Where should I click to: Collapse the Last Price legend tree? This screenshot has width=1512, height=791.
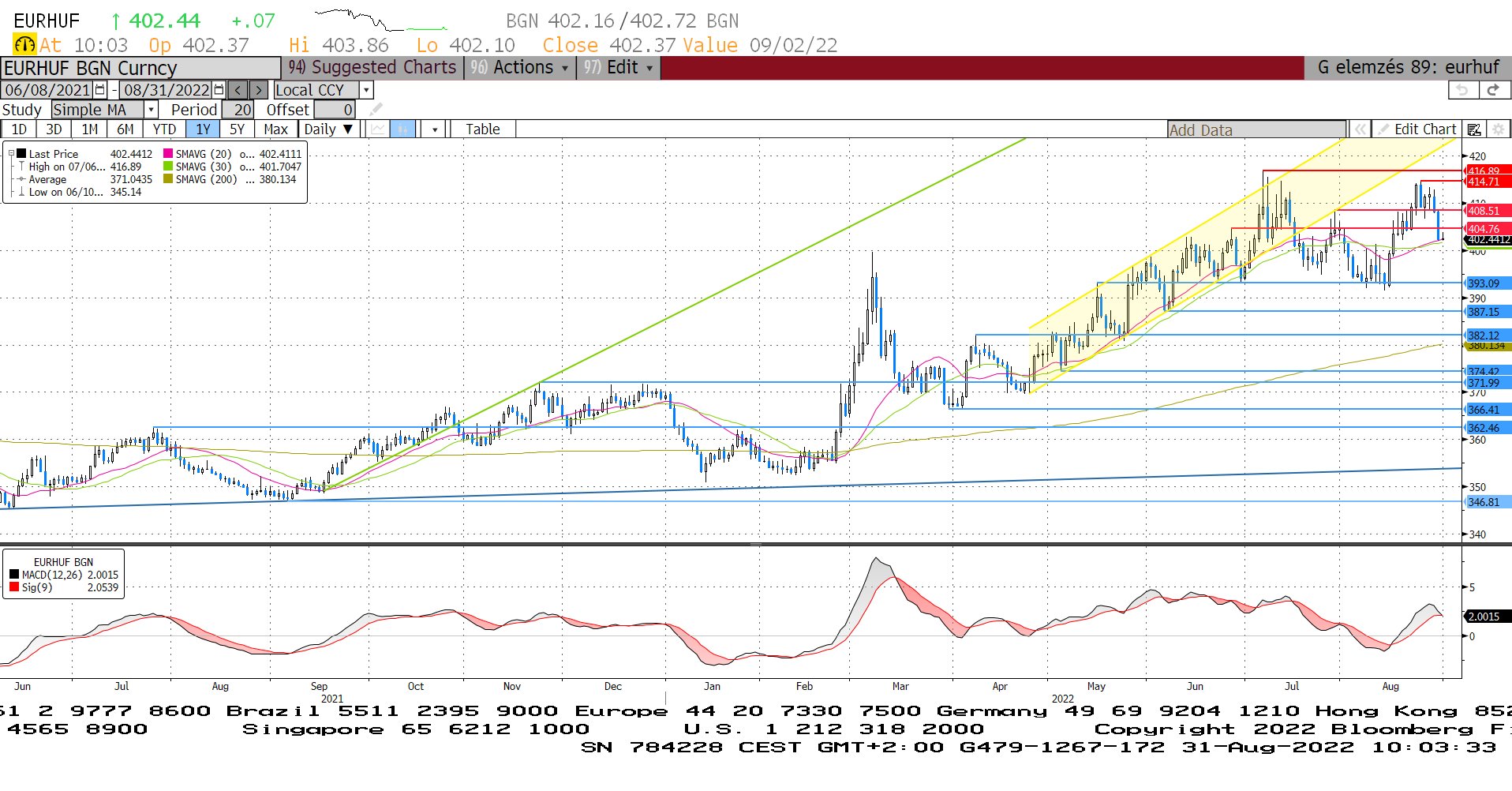[11, 154]
